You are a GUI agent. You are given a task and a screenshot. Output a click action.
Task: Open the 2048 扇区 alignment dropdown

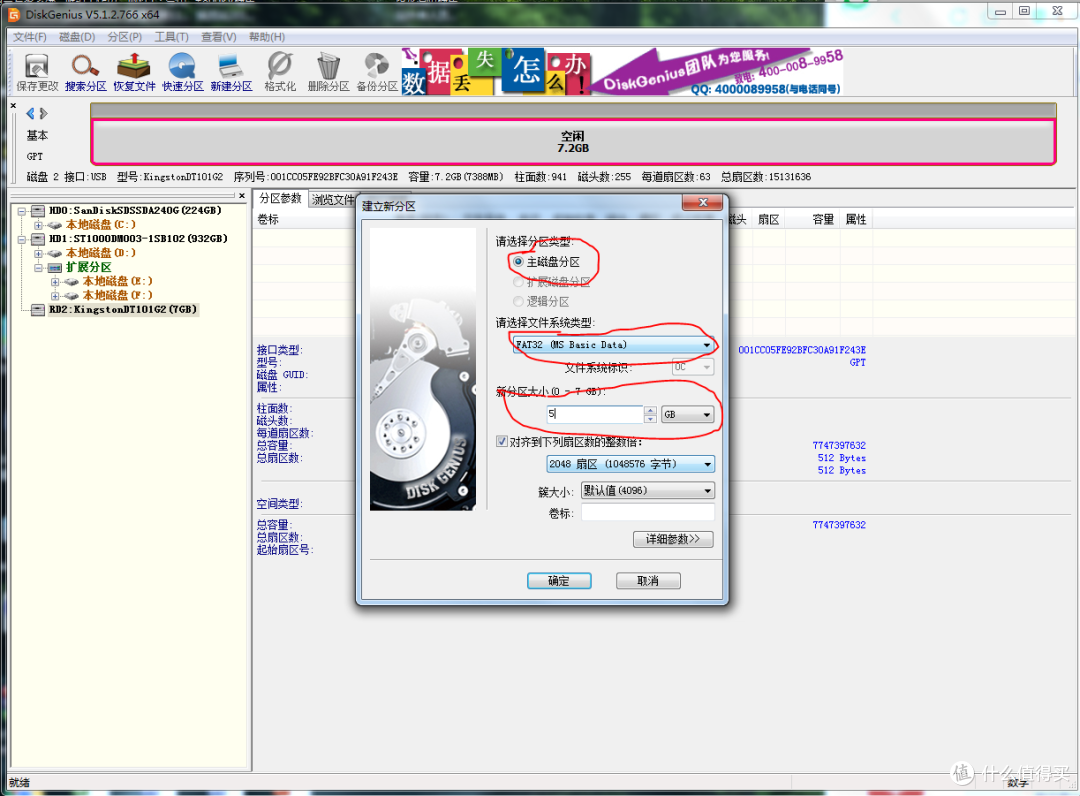[630, 464]
